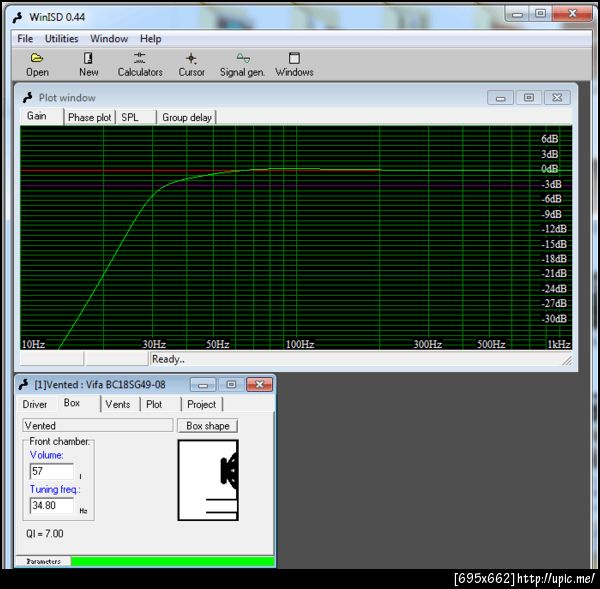Click the 30Hz axis label on plot

coord(154,344)
